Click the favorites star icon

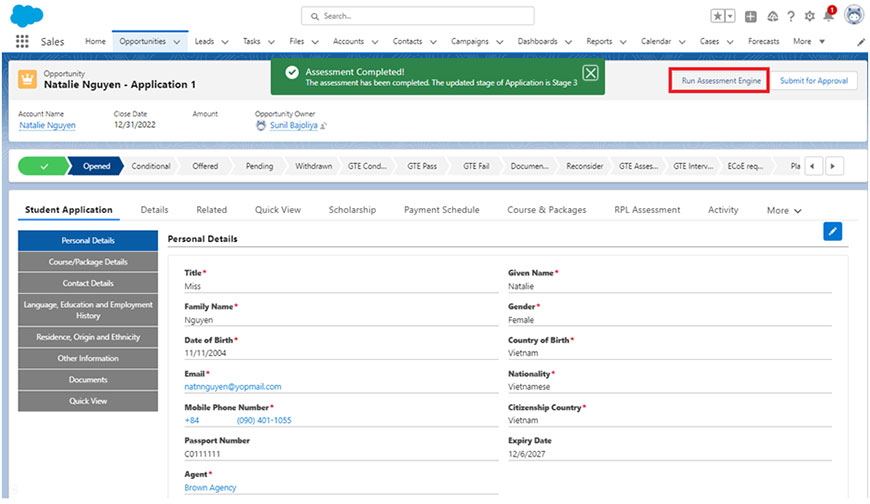(x=718, y=16)
